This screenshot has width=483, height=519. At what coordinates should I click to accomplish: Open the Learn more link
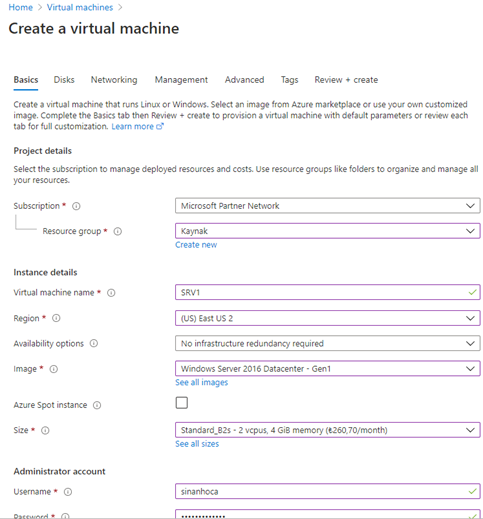[x=132, y=127]
